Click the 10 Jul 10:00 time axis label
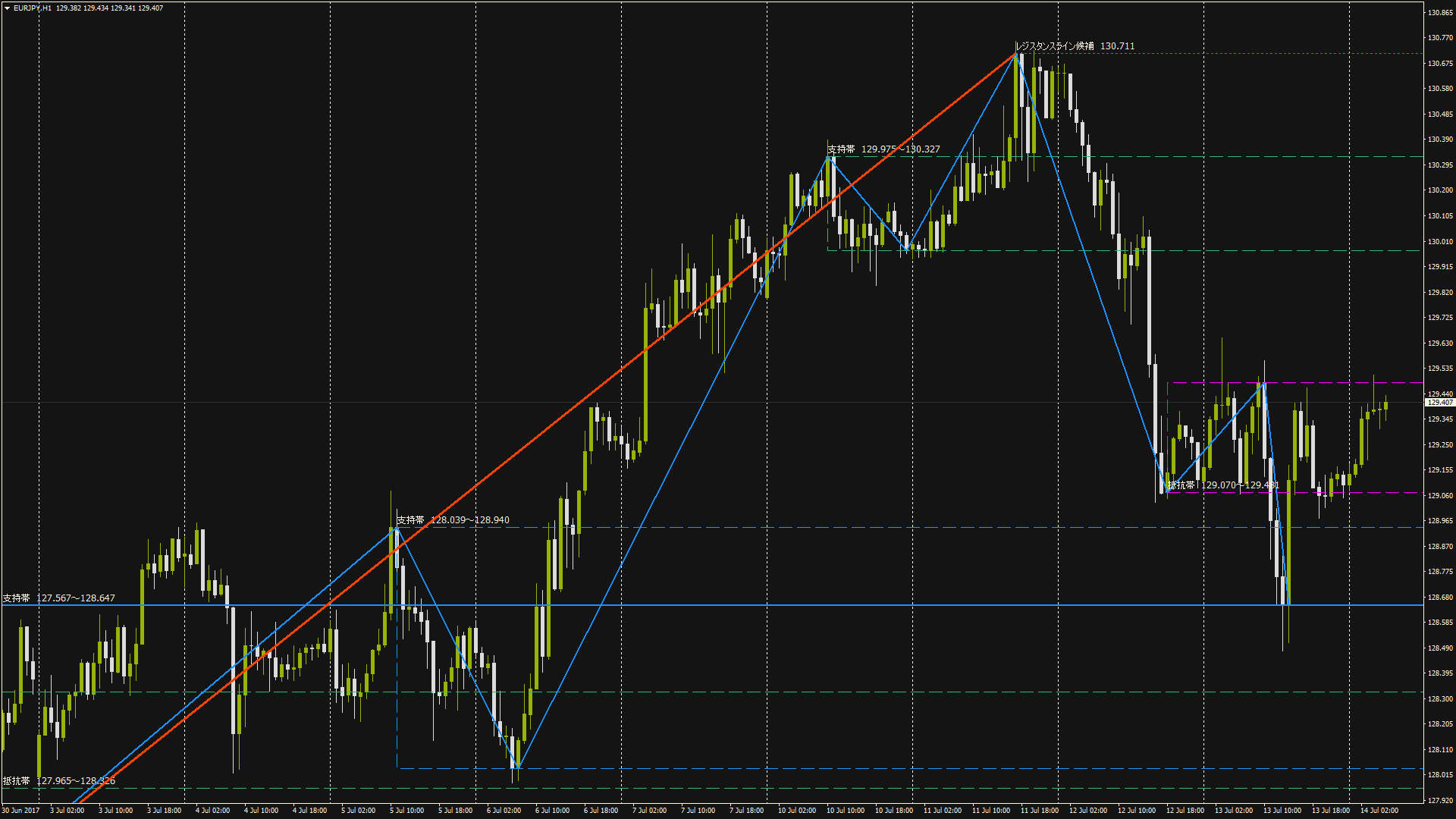Image resolution: width=1456 pixels, height=819 pixels. tap(846, 811)
